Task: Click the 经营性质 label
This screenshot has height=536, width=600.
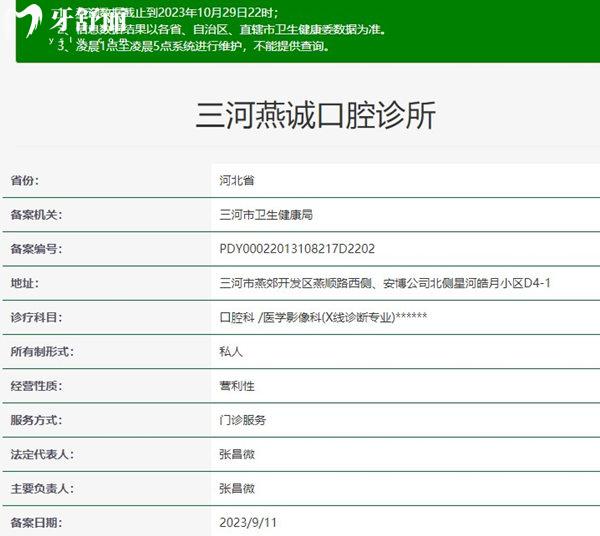Action: coord(36,386)
